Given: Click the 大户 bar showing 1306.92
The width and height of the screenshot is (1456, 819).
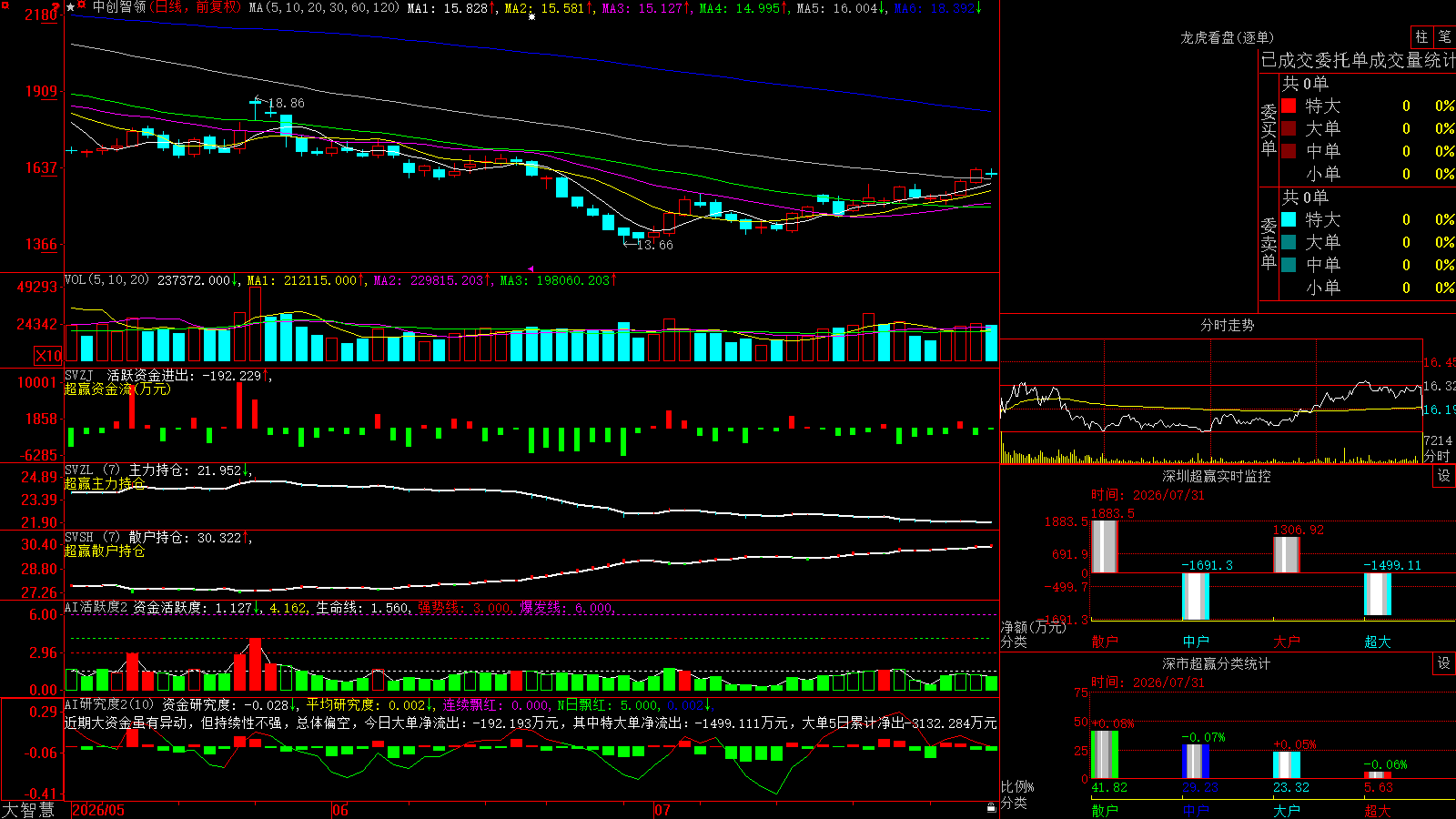Looking at the screenshot, I should (x=1287, y=554).
